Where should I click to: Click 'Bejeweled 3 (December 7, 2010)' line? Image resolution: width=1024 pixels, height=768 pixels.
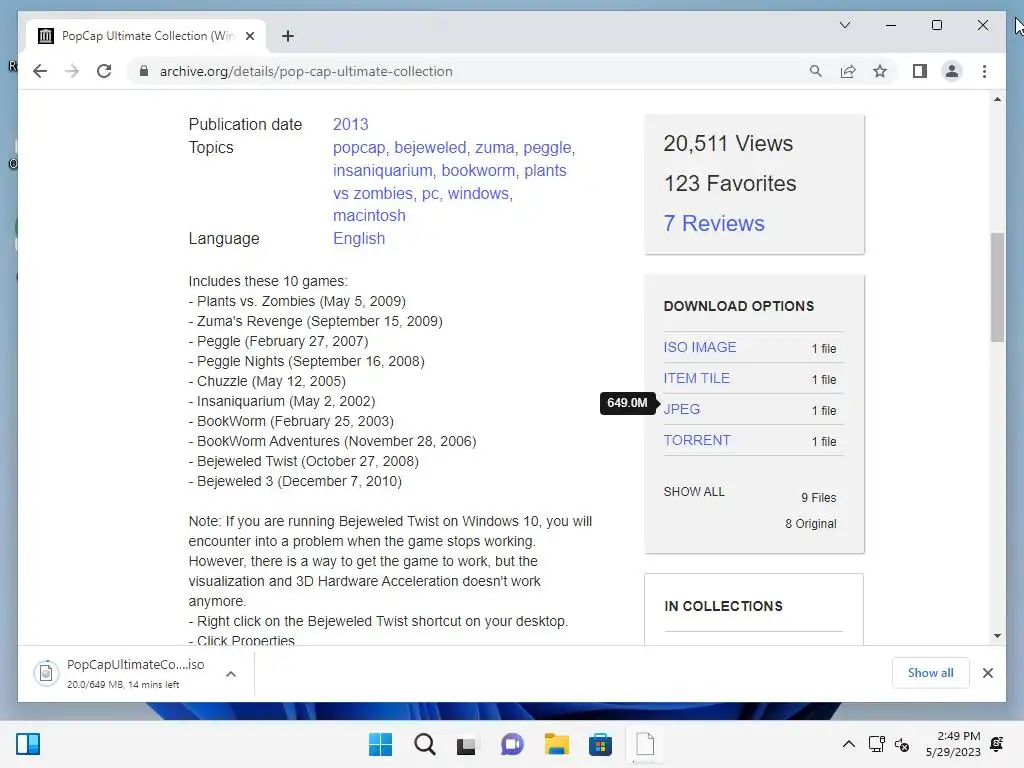[295, 481]
